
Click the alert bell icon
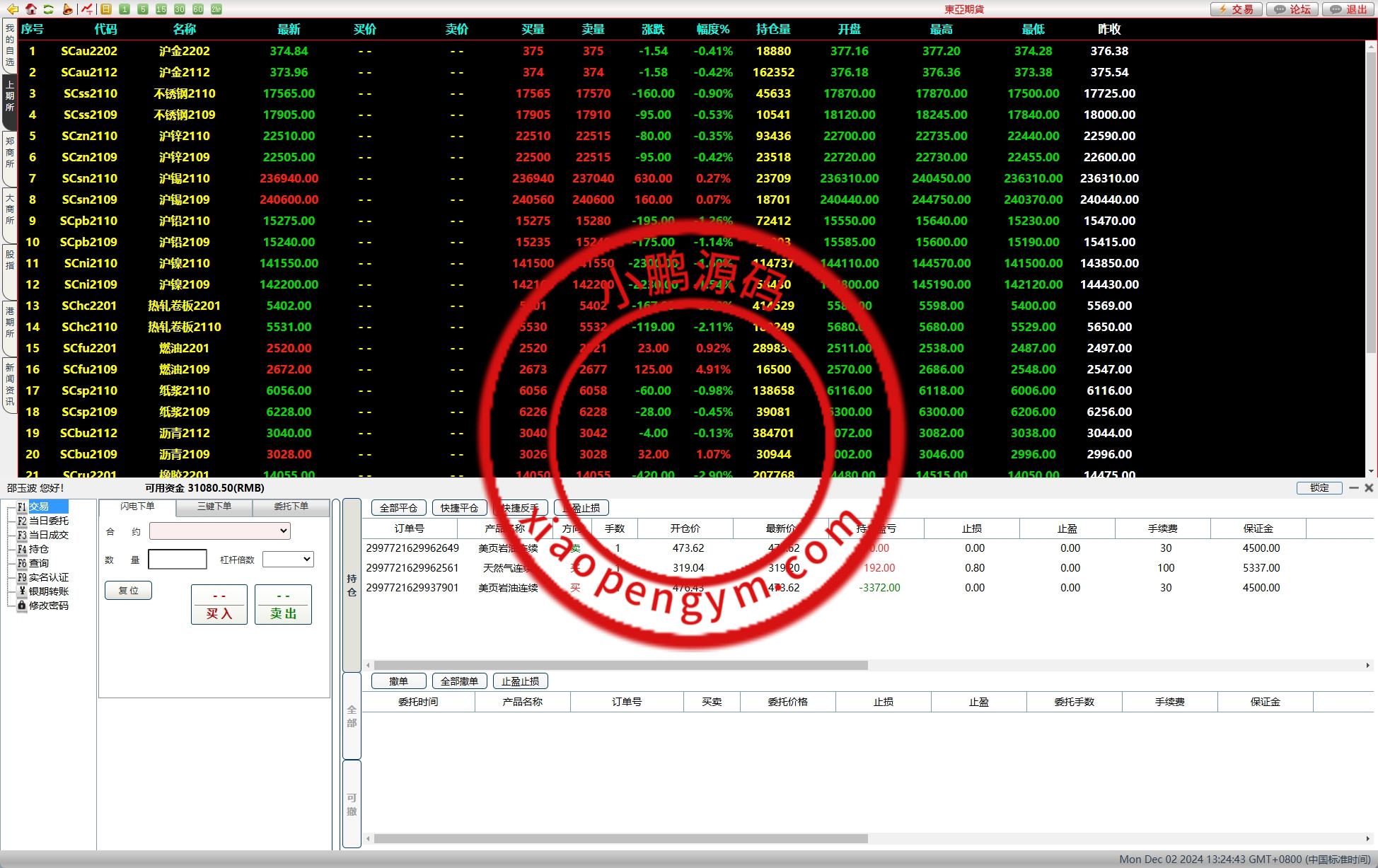67,9
